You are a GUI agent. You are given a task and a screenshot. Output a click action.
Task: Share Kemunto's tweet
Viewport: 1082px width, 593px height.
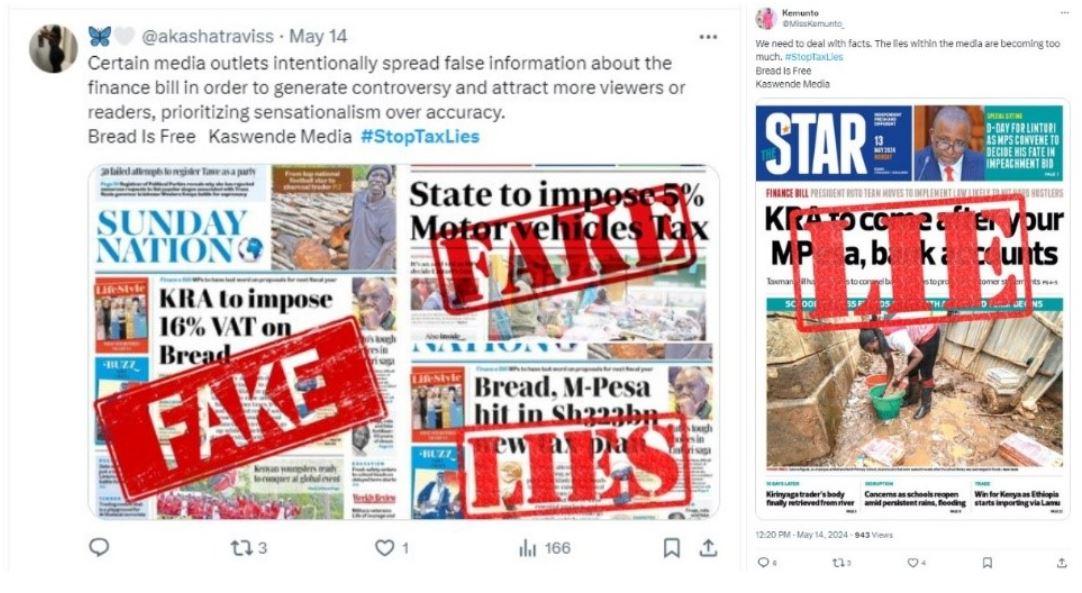pos(1062,563)
